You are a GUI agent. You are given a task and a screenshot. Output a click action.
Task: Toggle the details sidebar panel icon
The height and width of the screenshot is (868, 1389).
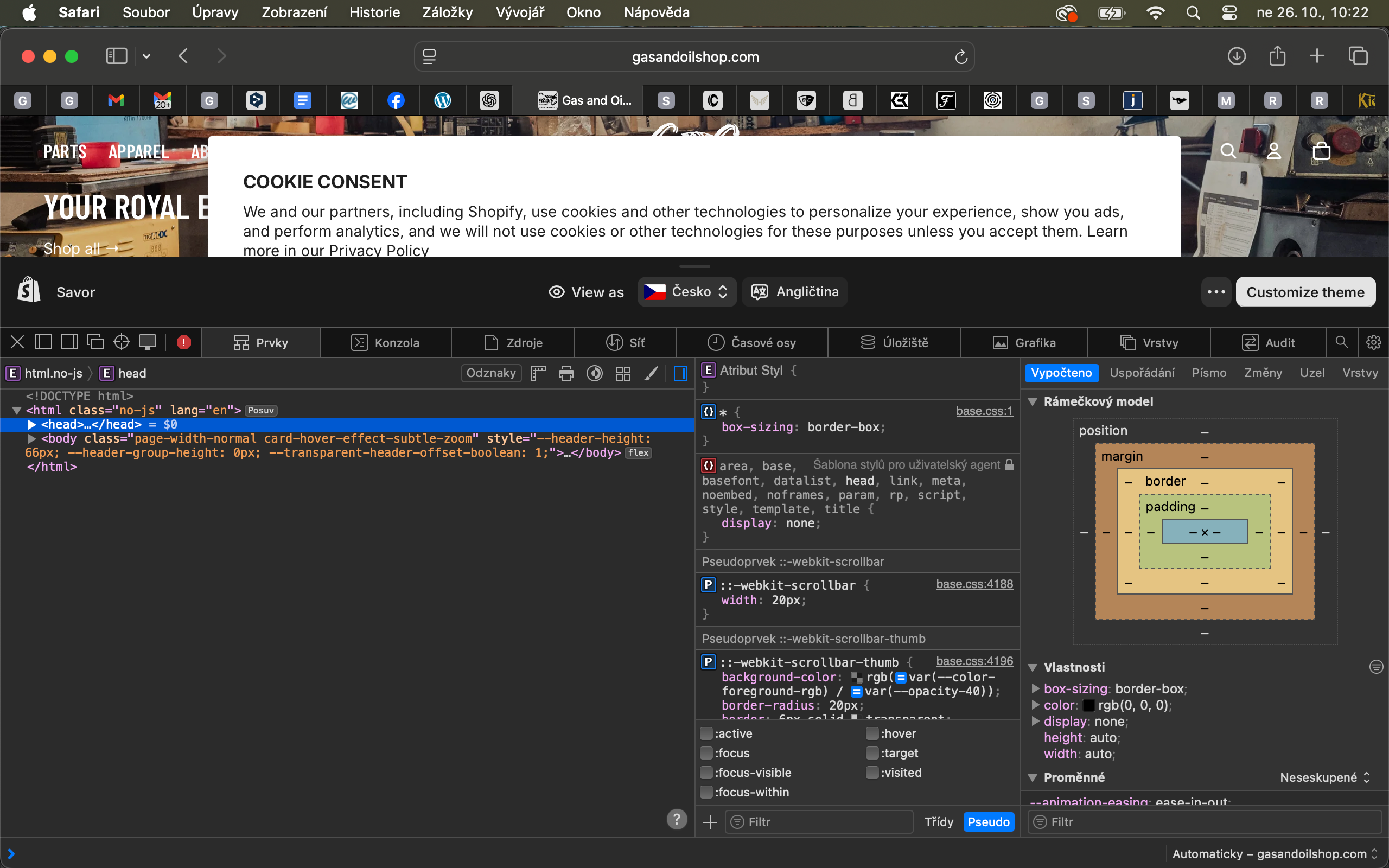coord(680,374)
